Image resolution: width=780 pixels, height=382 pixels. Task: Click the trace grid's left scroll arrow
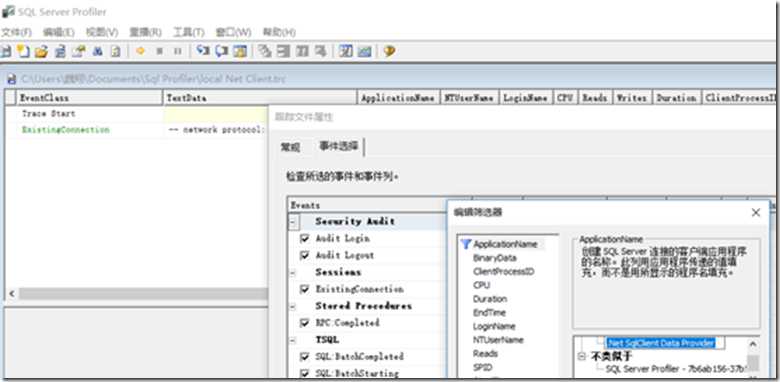[x=12, y=293]
